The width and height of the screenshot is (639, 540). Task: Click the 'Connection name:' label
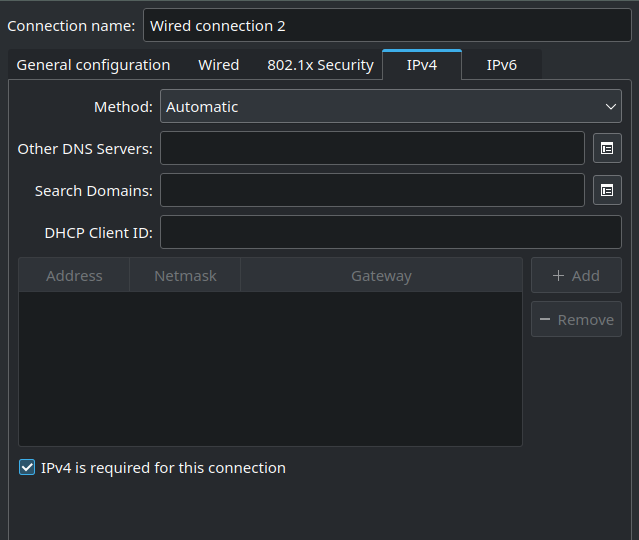point(71,26)
